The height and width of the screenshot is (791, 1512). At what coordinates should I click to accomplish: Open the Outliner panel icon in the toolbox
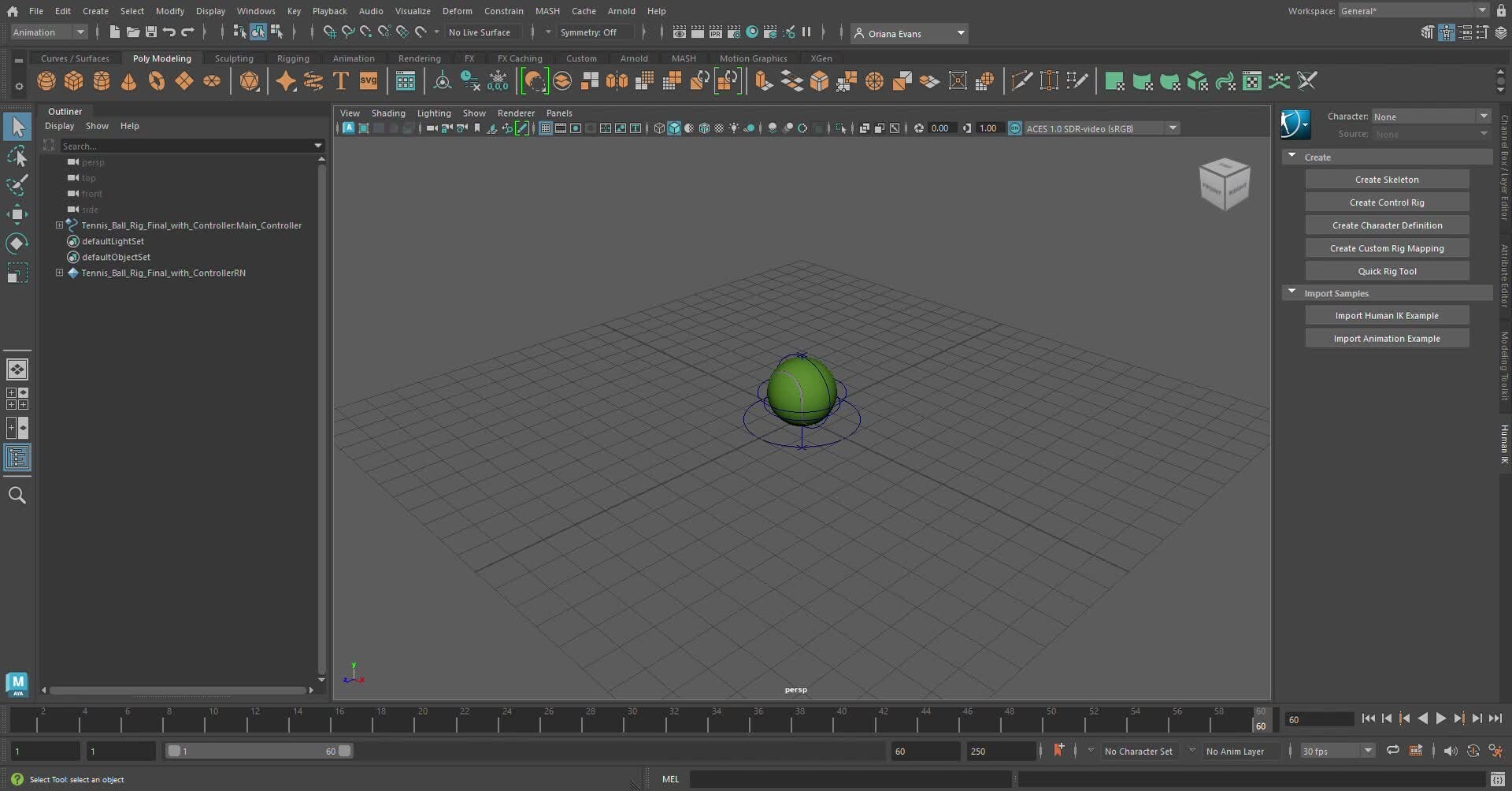pos(17,458)
